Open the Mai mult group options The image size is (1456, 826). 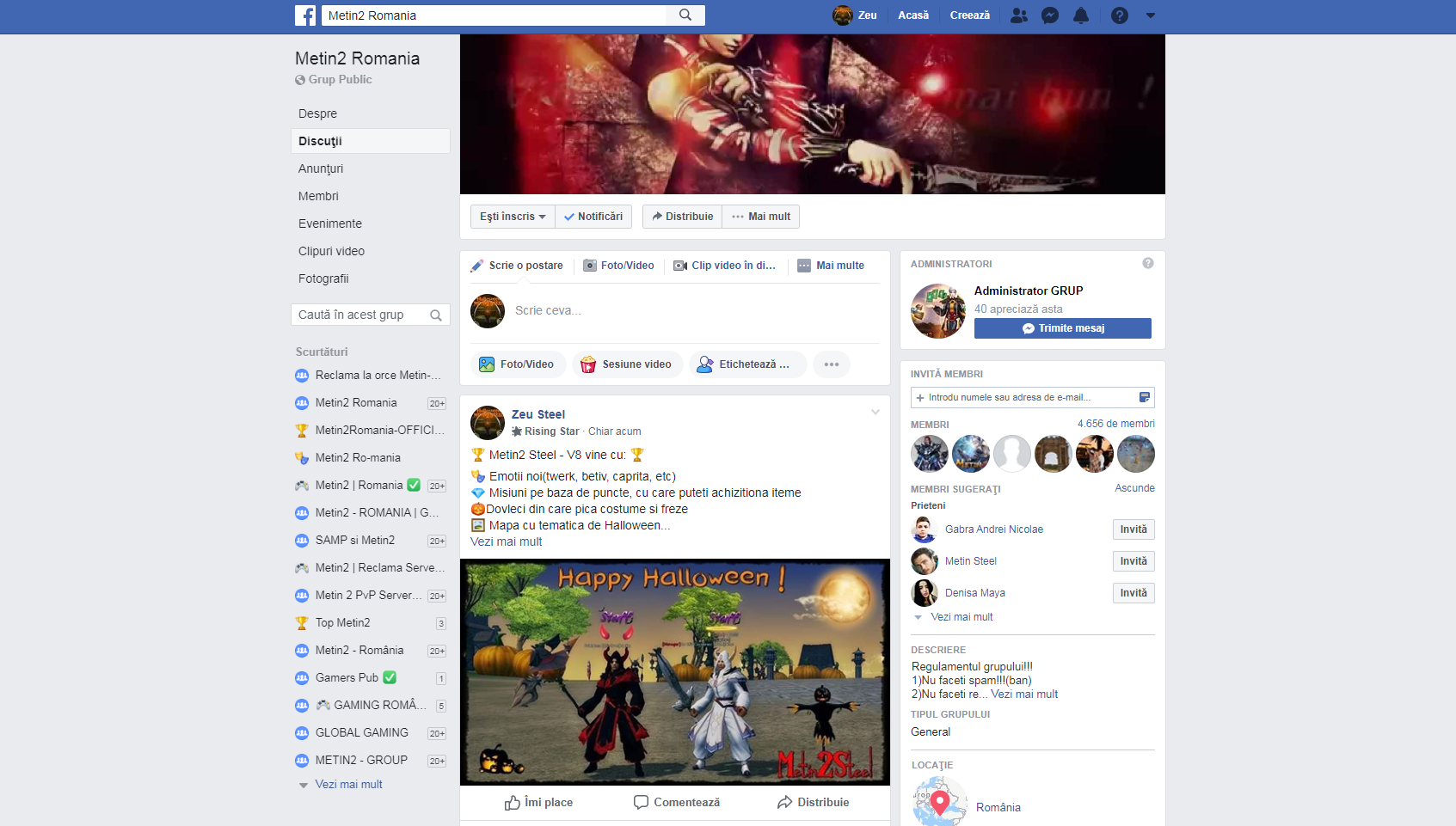tap(761, 217)
